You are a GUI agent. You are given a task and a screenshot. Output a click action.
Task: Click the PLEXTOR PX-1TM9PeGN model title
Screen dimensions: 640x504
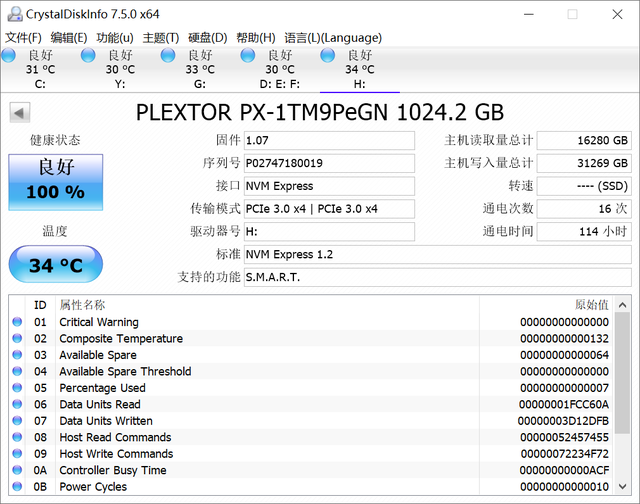320,112
